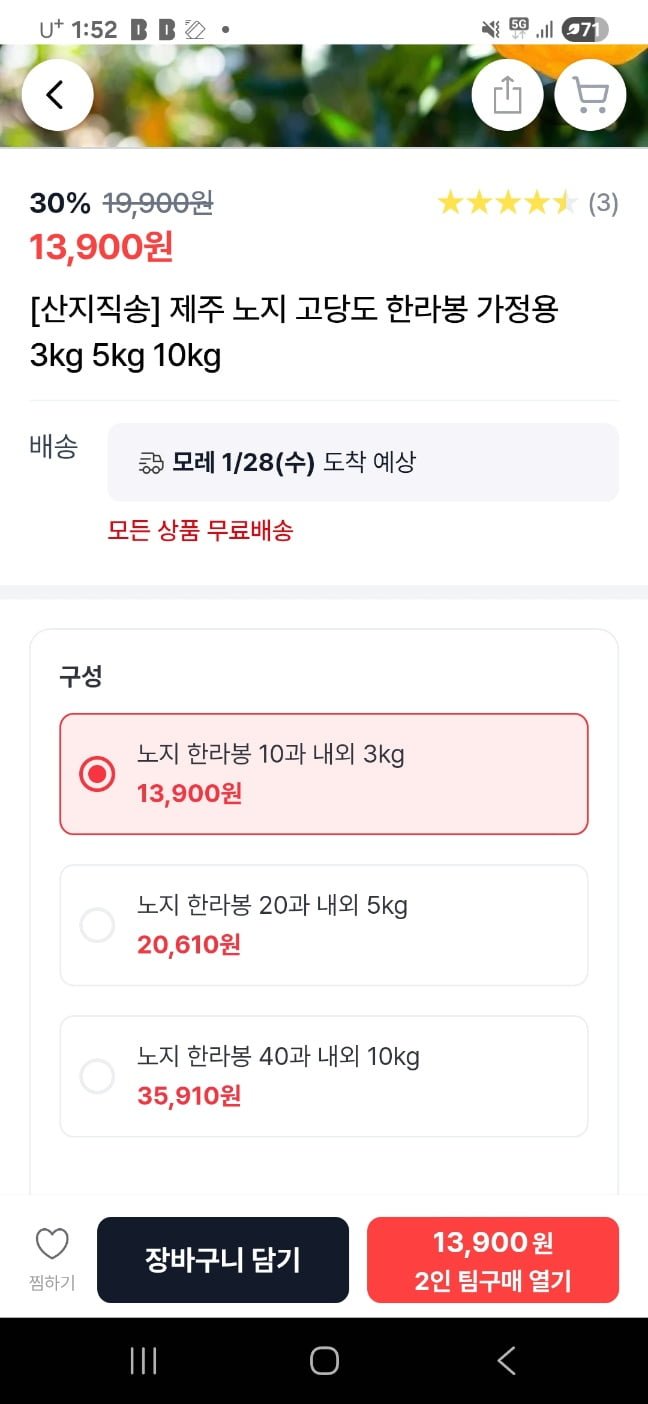Tap the delivery truck icon
The image size is (648, 1404).
151,462
